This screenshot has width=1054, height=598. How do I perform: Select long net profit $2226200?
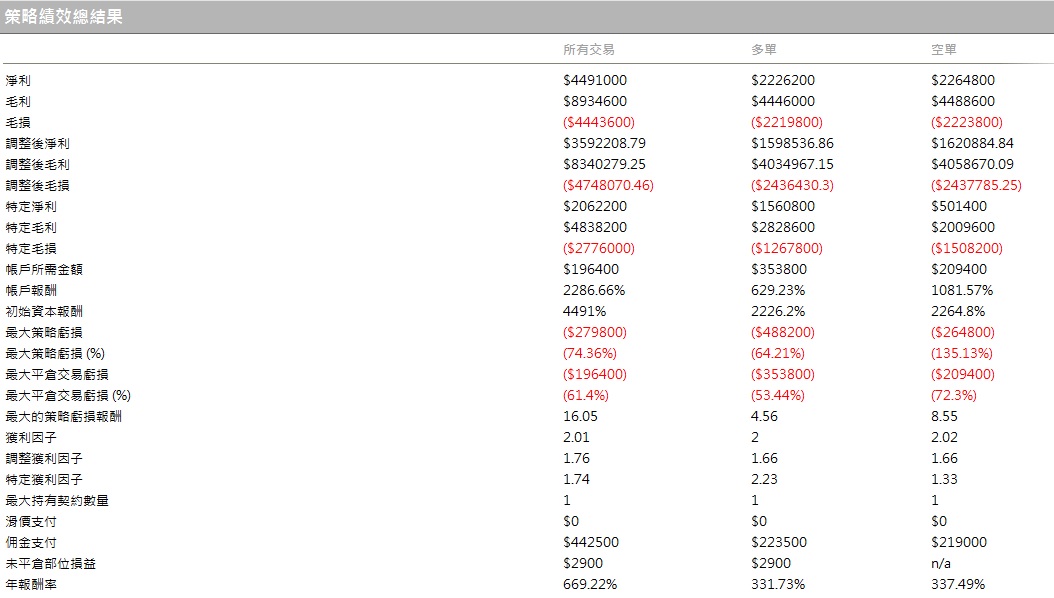pyautogui.click(x=783, y=81)
